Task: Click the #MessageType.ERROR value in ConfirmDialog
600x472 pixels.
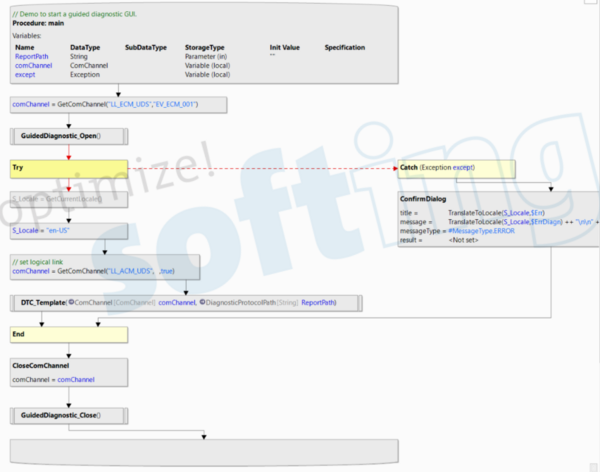Action: pos(481,231)
